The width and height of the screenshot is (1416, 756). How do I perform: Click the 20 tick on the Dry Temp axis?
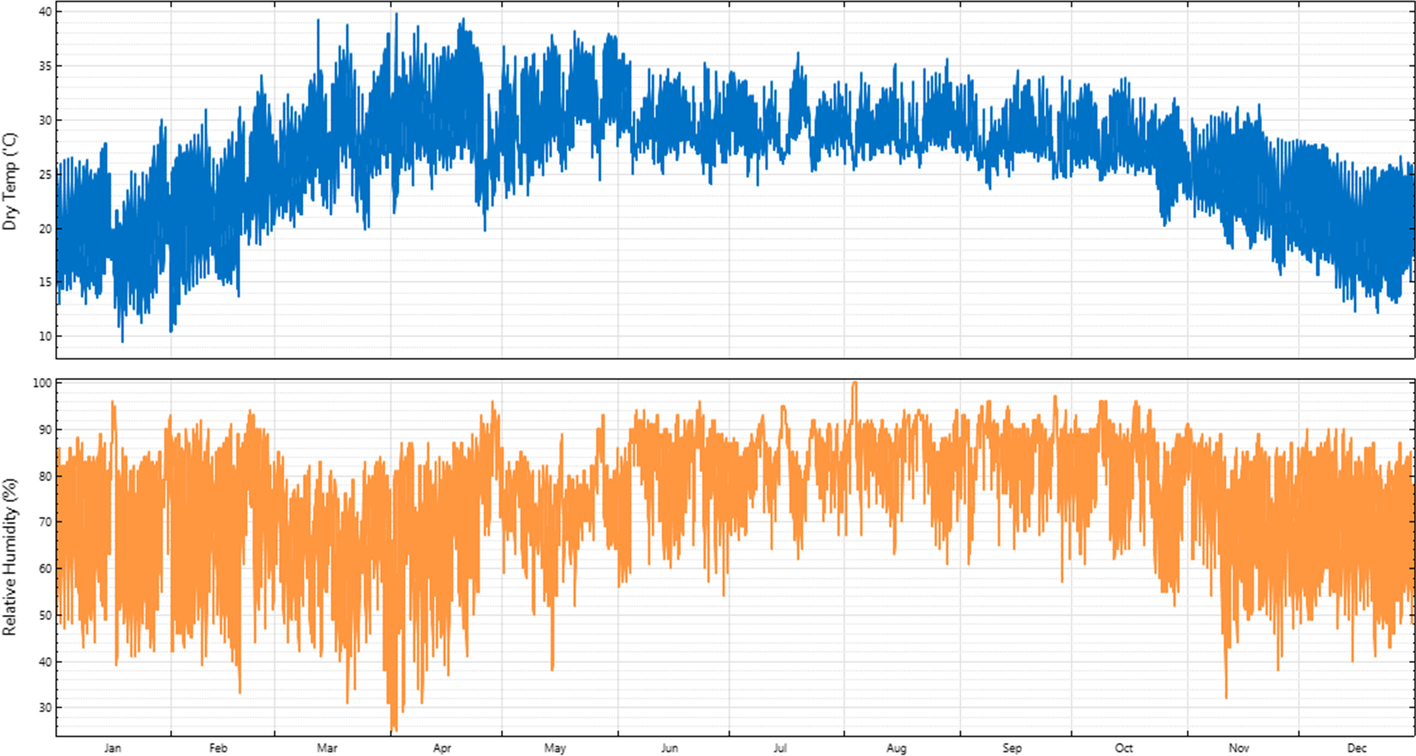click(45, 228)
